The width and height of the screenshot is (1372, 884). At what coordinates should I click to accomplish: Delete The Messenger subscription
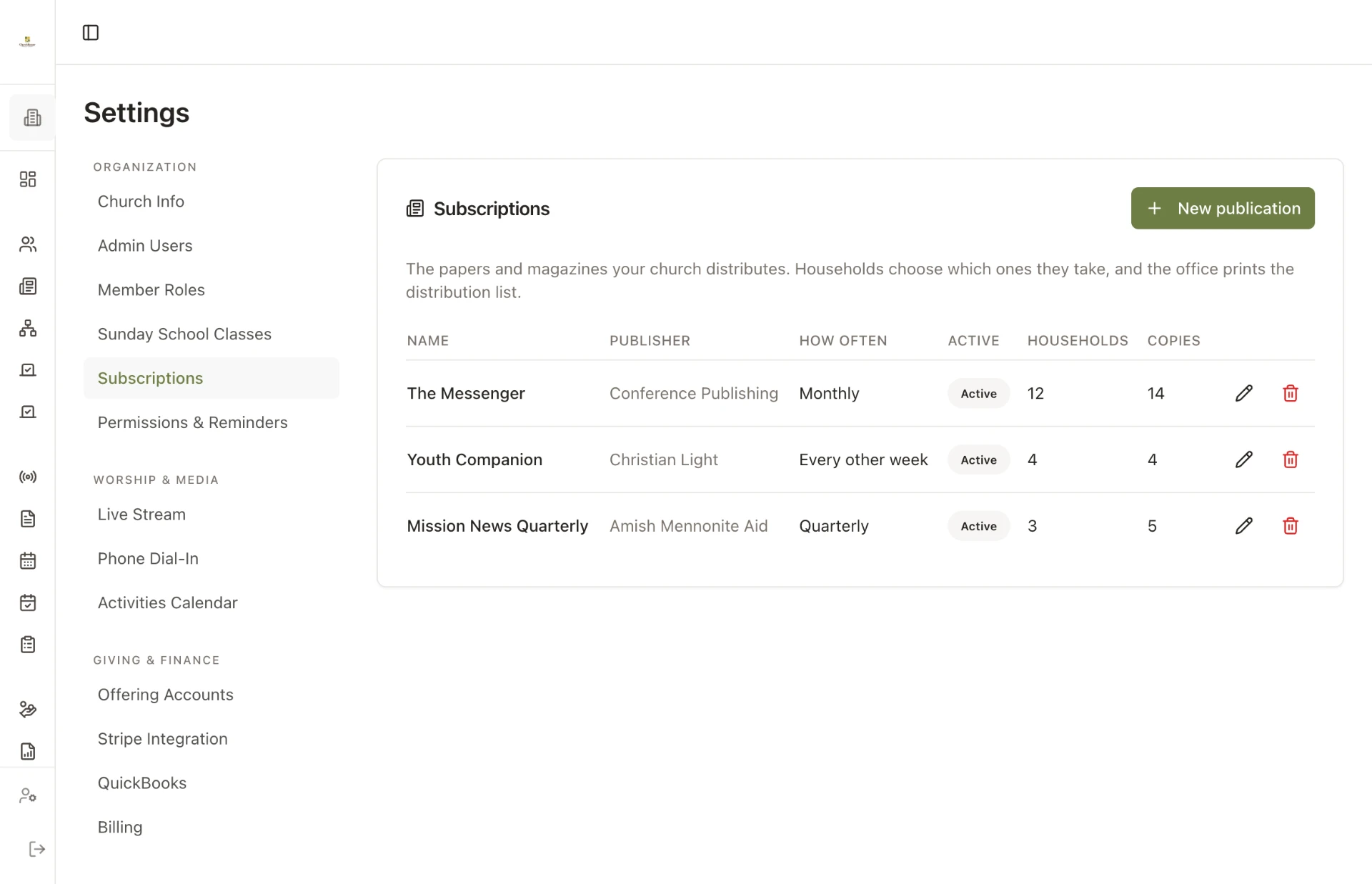point(1290,393)
